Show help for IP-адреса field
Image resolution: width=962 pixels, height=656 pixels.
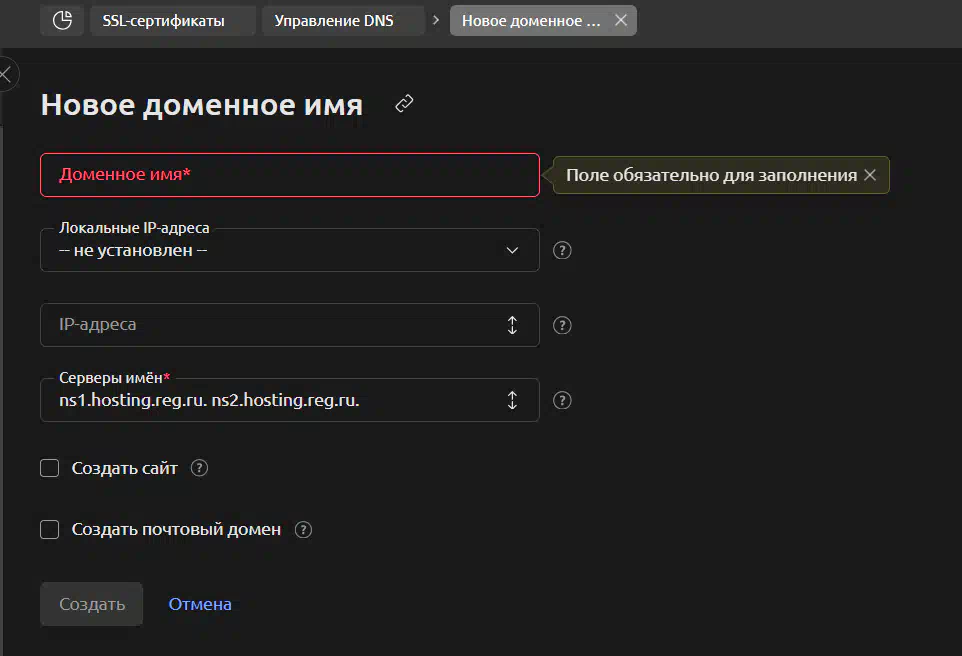click(x=562, y=325)
